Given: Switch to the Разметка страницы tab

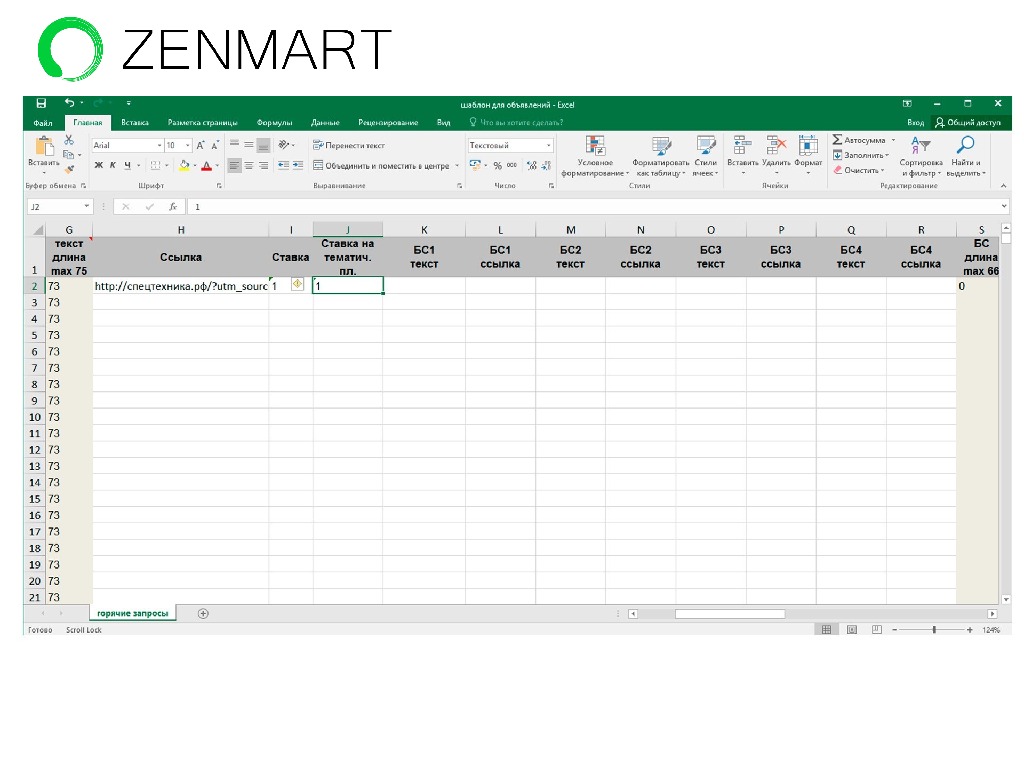Looking at the screenshot, I should click(202, 123).
